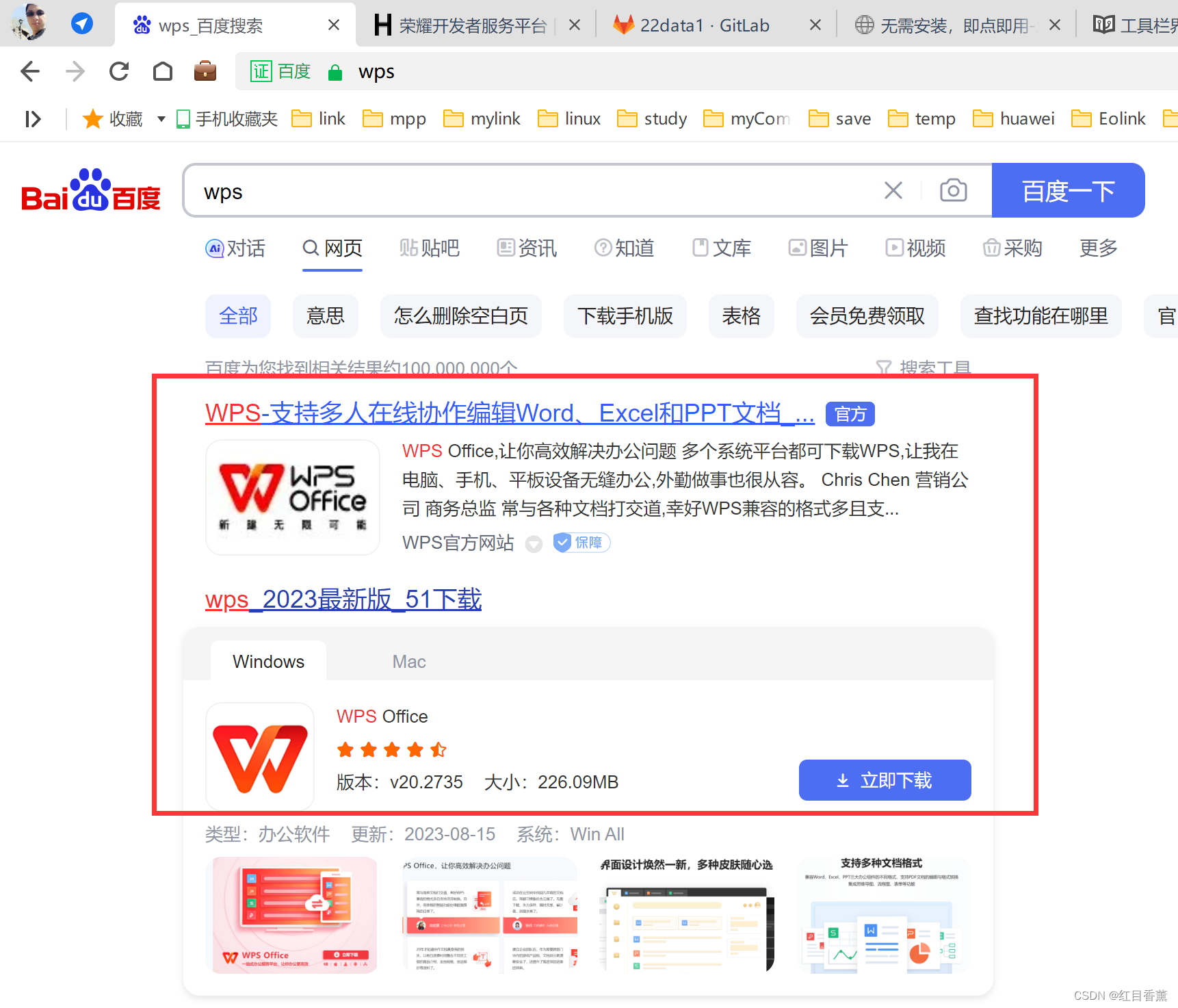Select the 查找功能在哪里 filter chip
Viewport: 1178px width, 1008px height.
tap(1041, 316)
